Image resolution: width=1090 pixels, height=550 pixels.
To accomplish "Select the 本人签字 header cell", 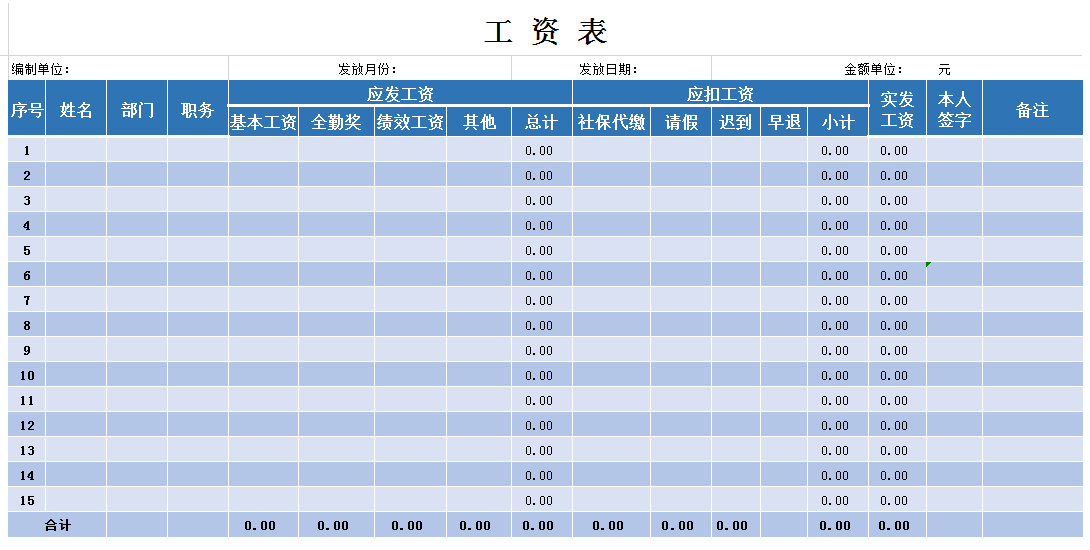I will click(954, 108).
